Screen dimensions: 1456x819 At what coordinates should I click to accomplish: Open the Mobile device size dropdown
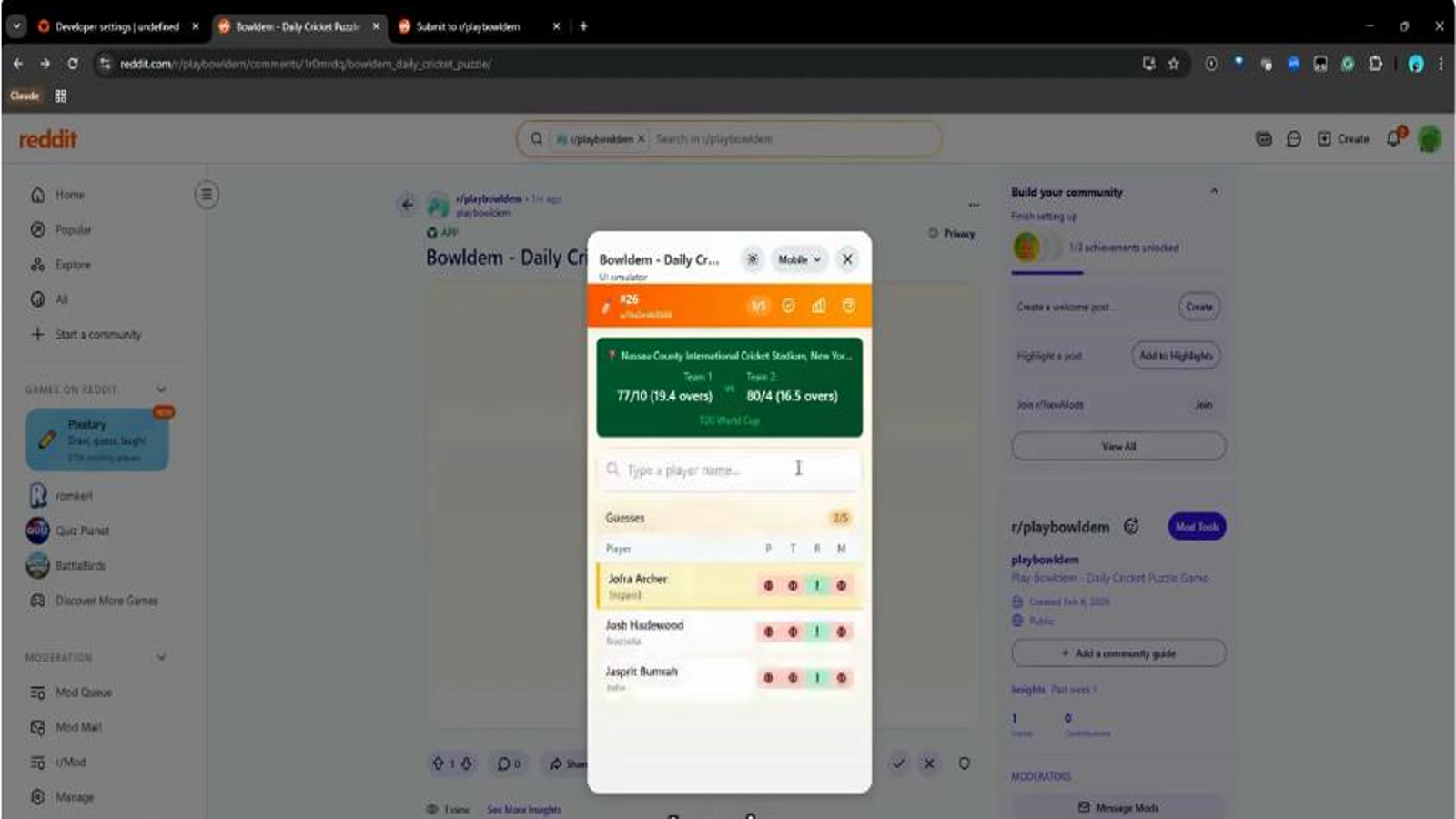(799, 259)
